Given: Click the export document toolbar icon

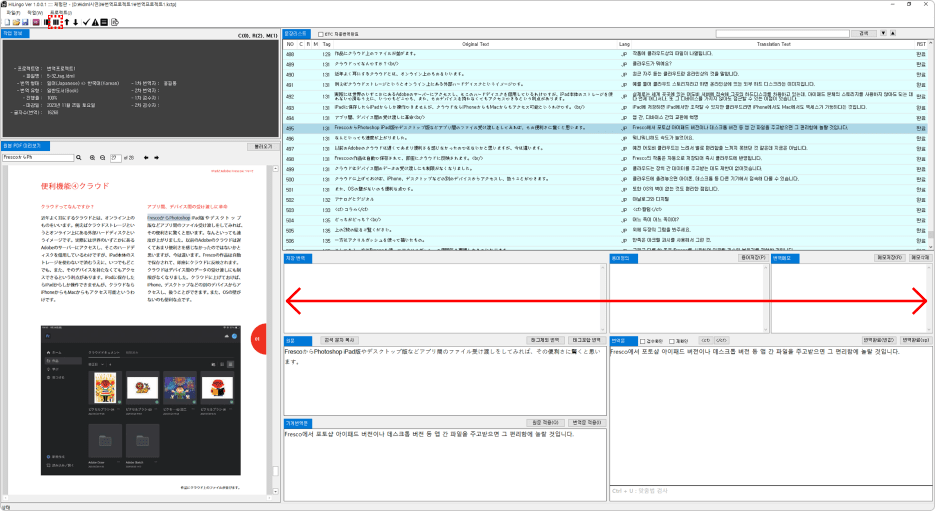Looking at the screenshot, I should point(114,22).
